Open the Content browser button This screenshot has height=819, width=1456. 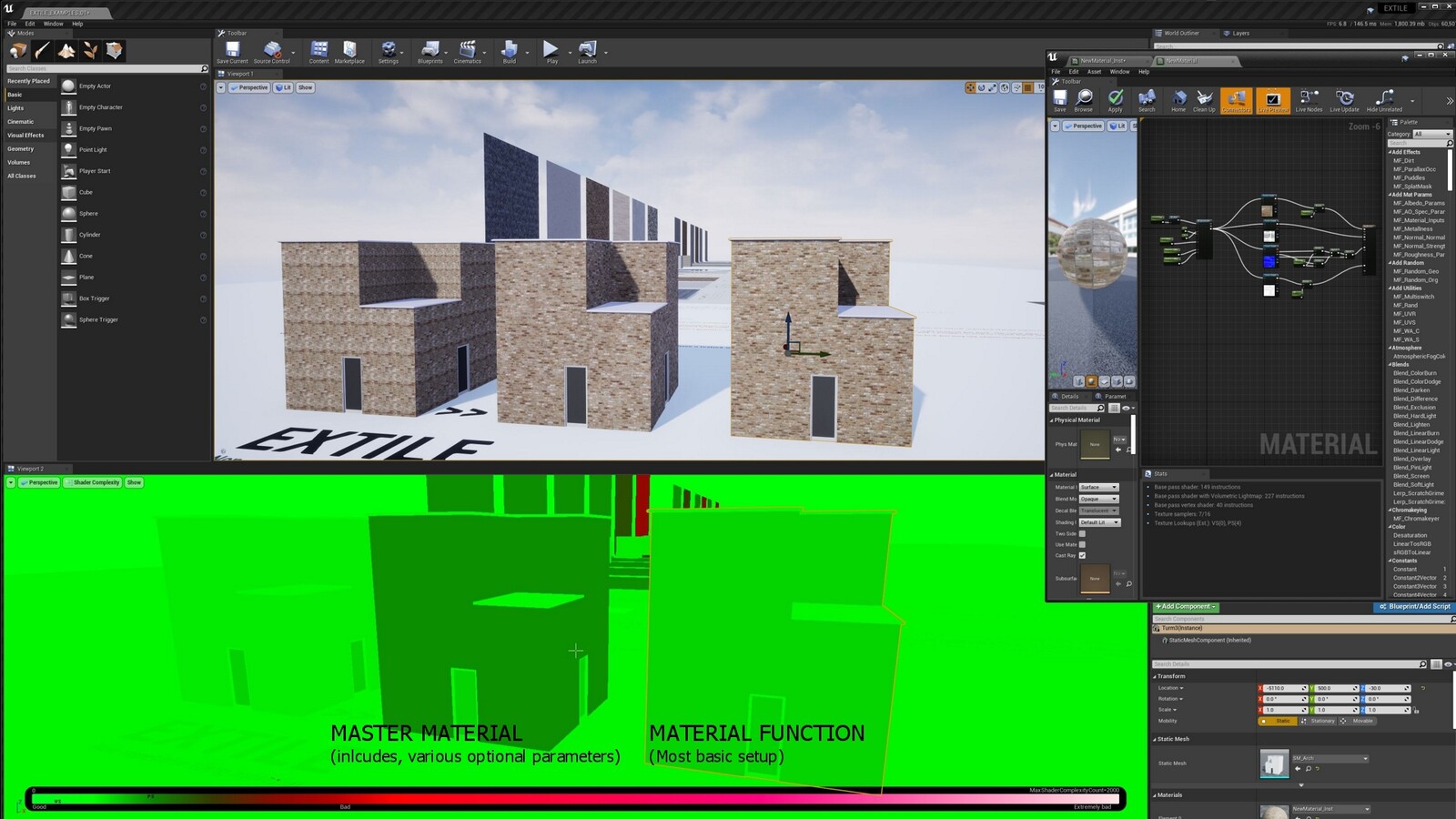[318, 52]
